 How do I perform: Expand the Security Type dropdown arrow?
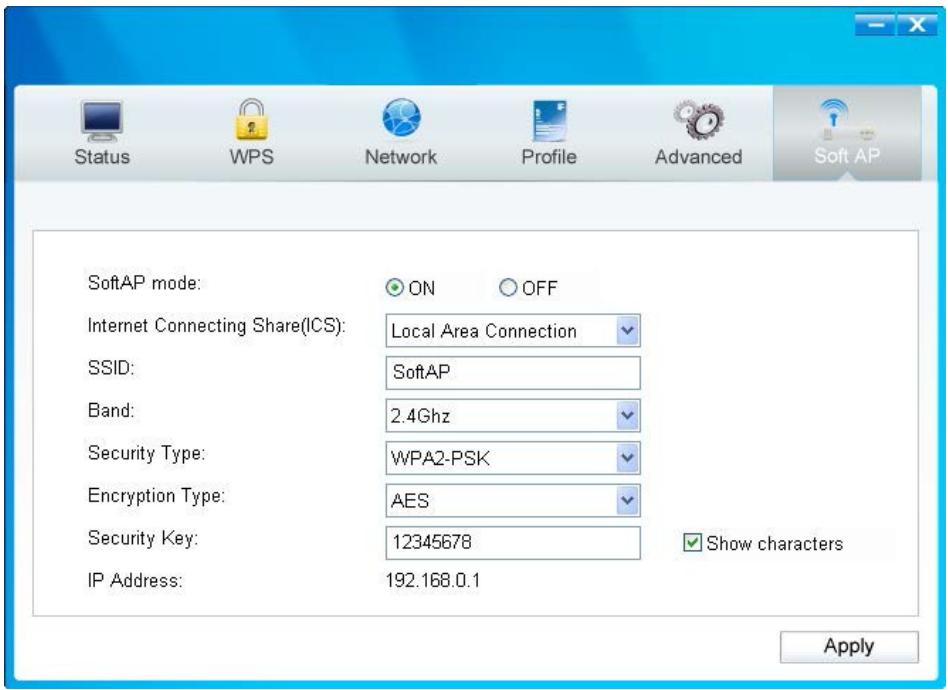[x=628, y=458]
